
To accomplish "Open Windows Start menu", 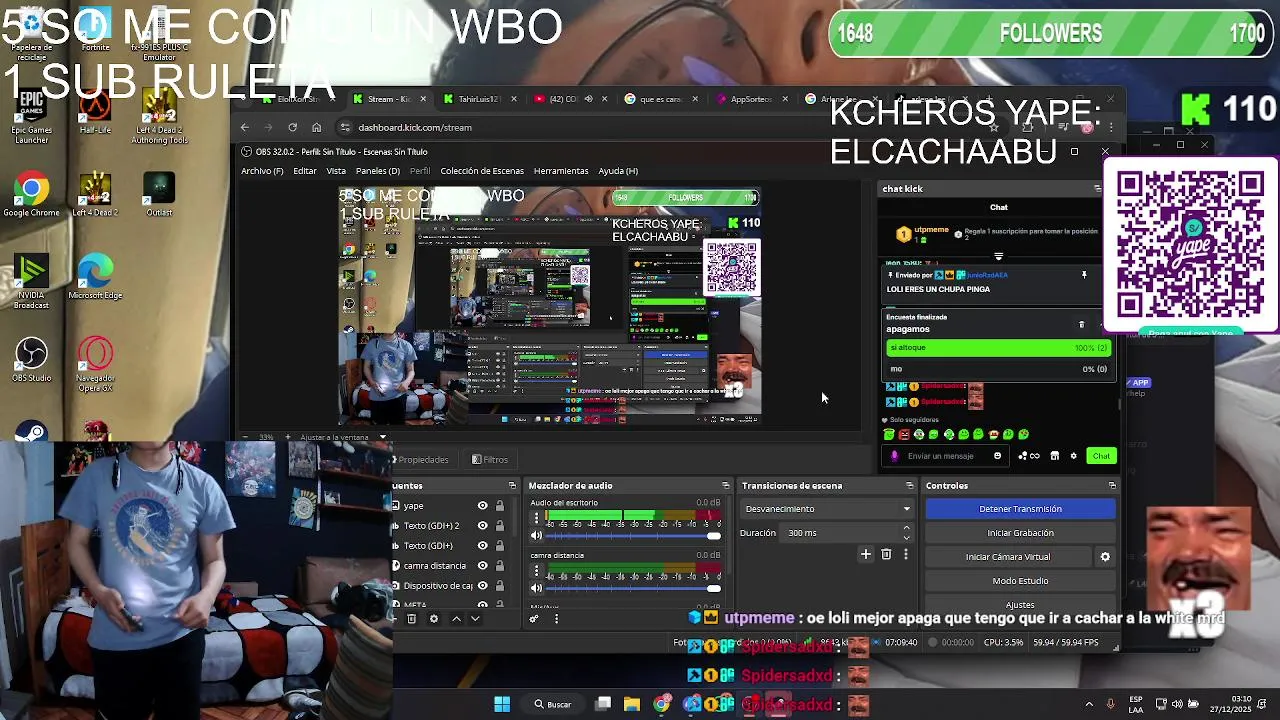I will [x=502, y=704].
